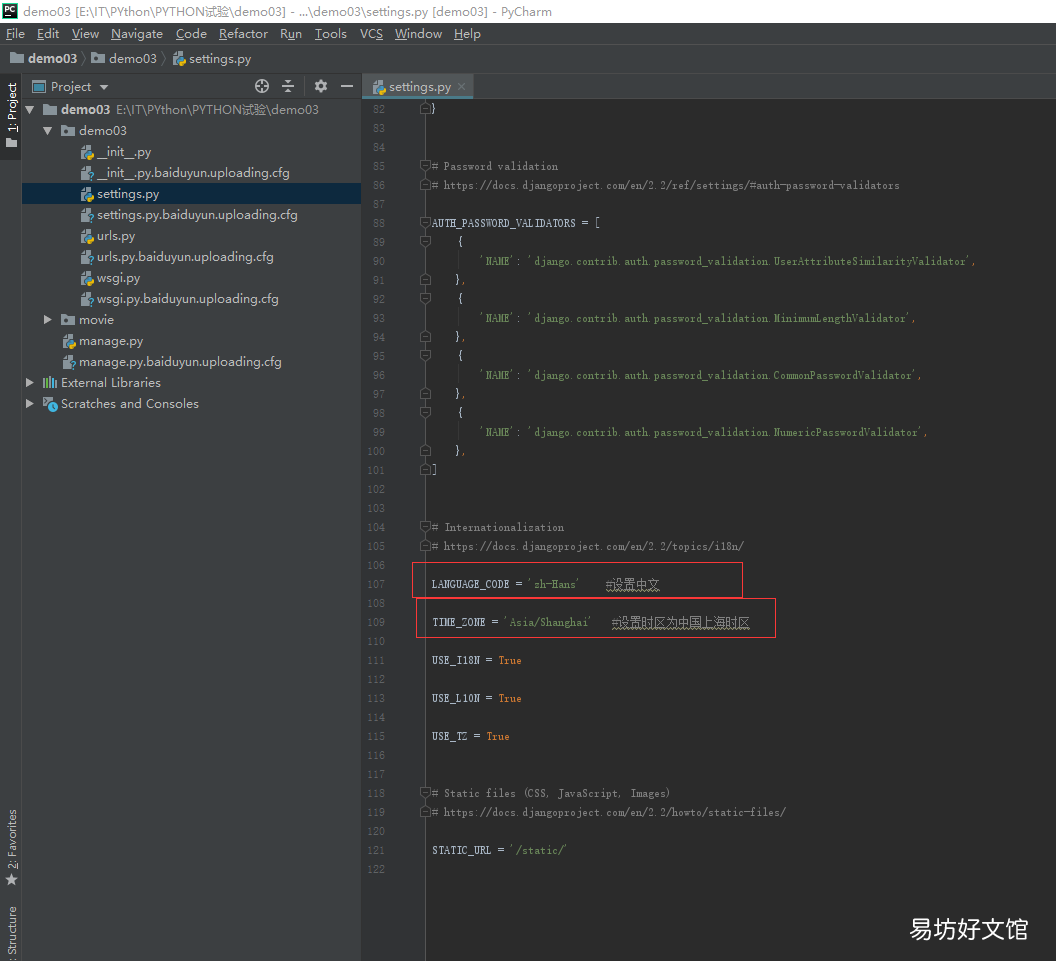Image resolution: width=1056 pixels, height=961 pixels.
Task: Click the static-files docs URL comment
Action: point(609,812)
